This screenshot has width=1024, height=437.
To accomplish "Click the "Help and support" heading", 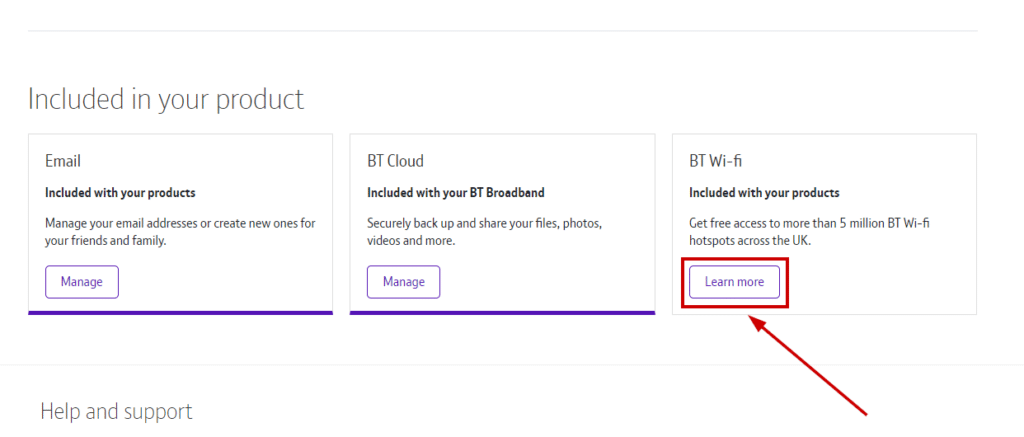I will 116,411.
